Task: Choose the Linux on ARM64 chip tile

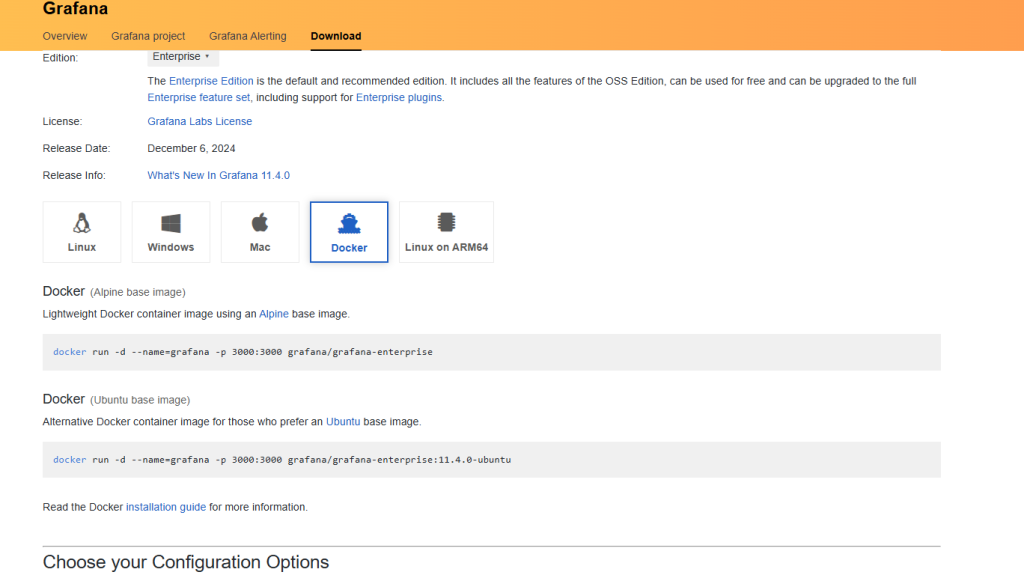Action: click(446, 232)
